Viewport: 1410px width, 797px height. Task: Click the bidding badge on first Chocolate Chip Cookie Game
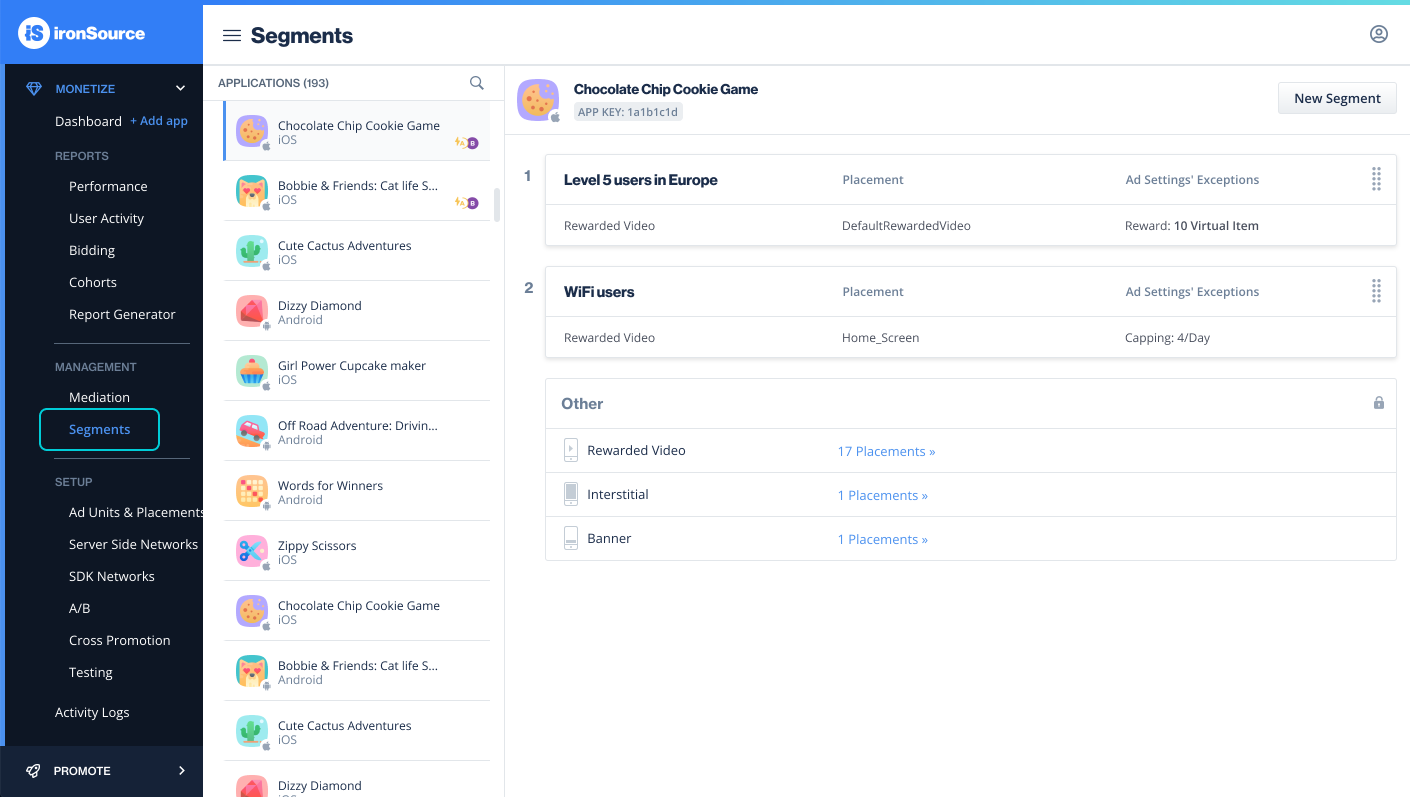pyautogui.click(x=467, y=143)
